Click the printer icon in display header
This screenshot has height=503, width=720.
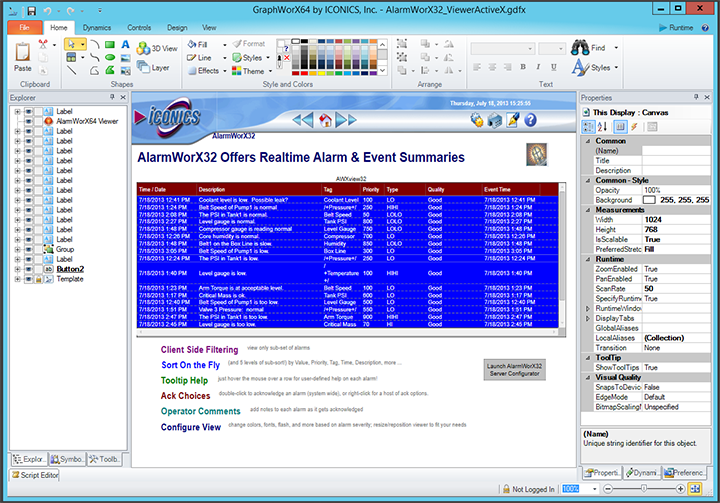pos(494,120)
